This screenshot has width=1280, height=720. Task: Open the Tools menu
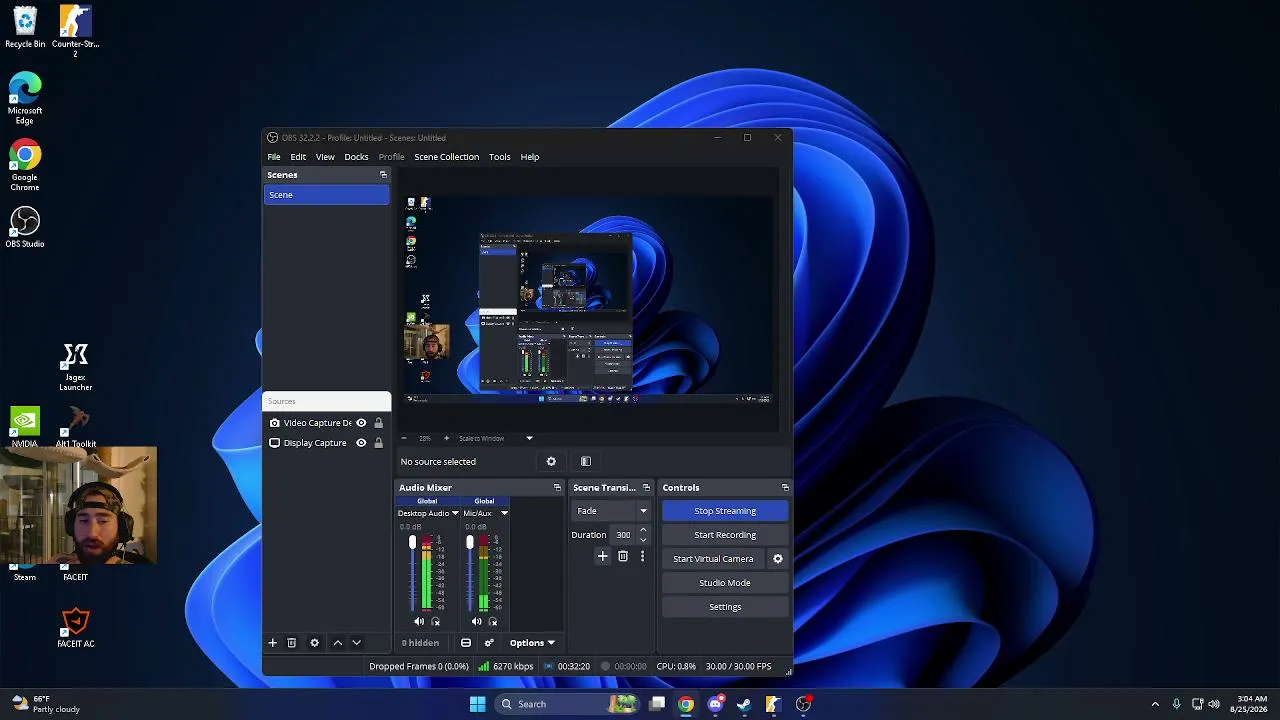(x=500, y=157)
